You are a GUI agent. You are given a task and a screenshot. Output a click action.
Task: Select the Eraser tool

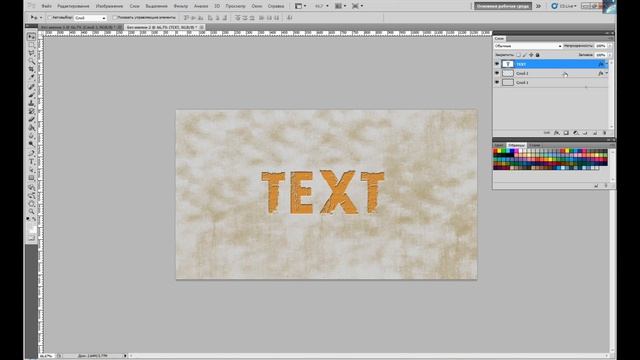tap(31, 120)
